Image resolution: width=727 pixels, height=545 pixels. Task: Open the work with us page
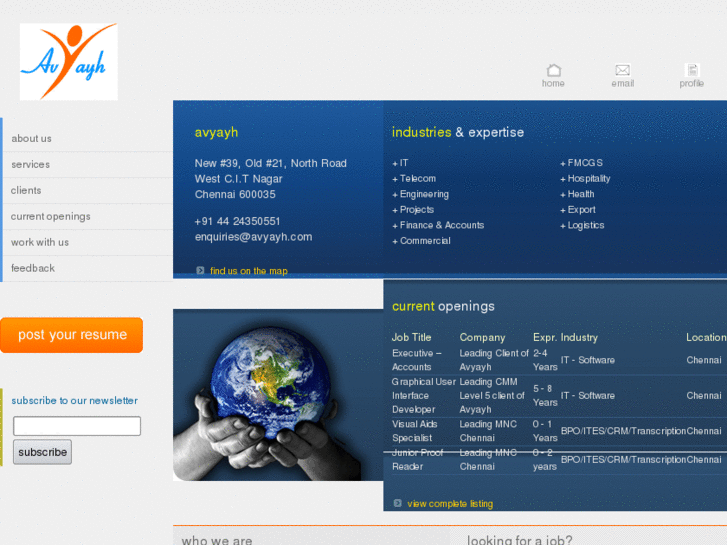tap(40, 242)
